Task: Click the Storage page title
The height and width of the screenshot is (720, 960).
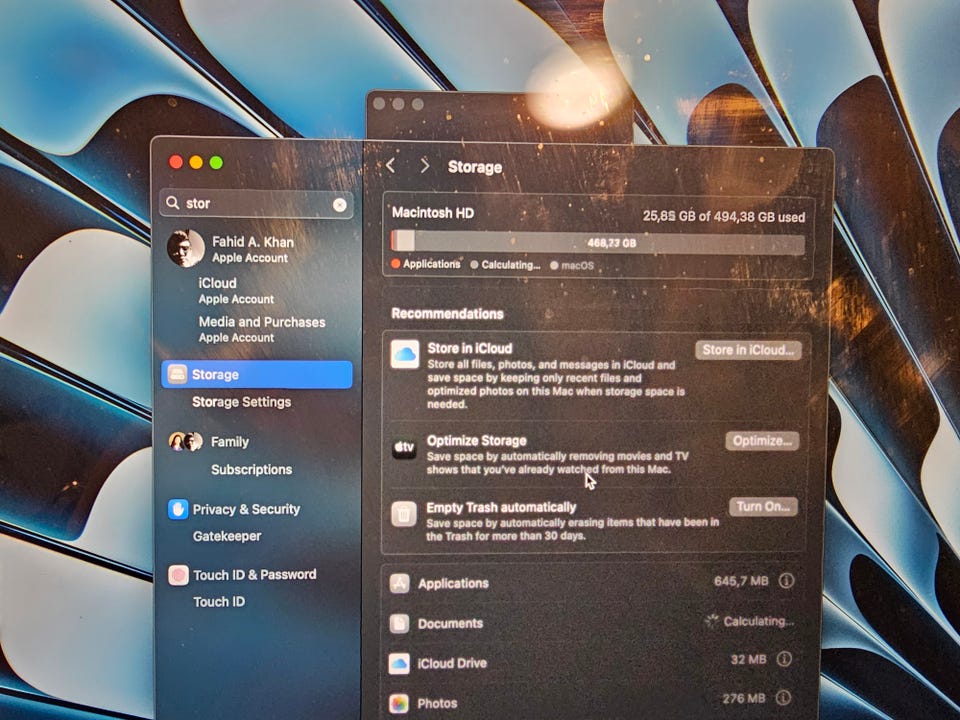Action: click(x=475, y=167)
